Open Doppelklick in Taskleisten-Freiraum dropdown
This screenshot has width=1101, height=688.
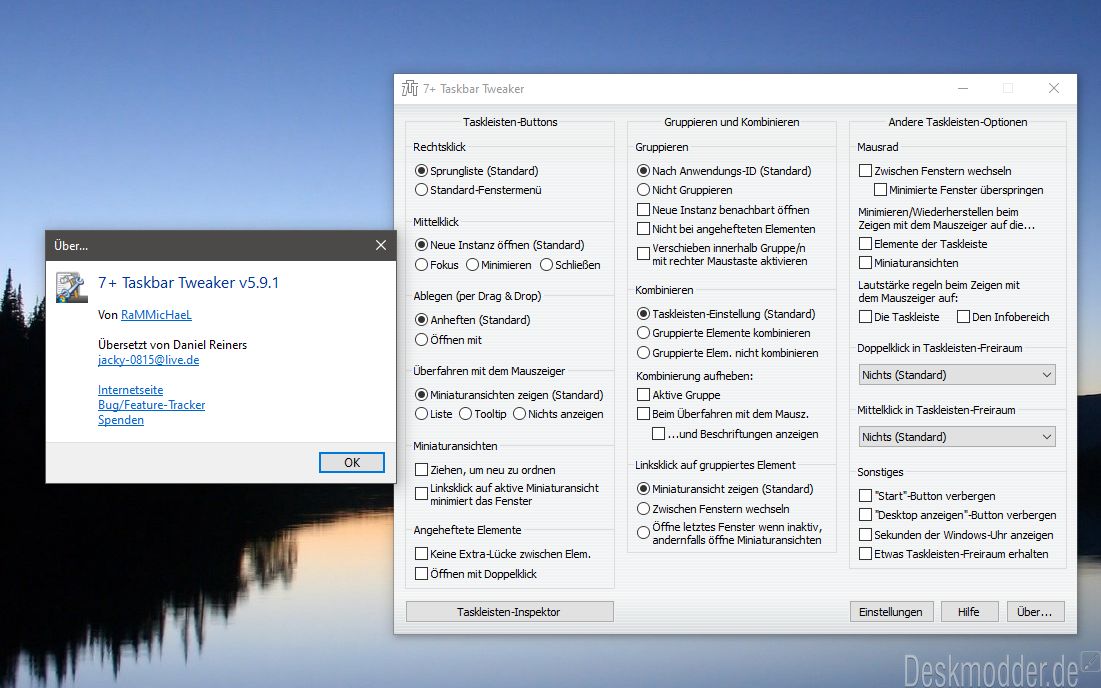coord(957,375)
